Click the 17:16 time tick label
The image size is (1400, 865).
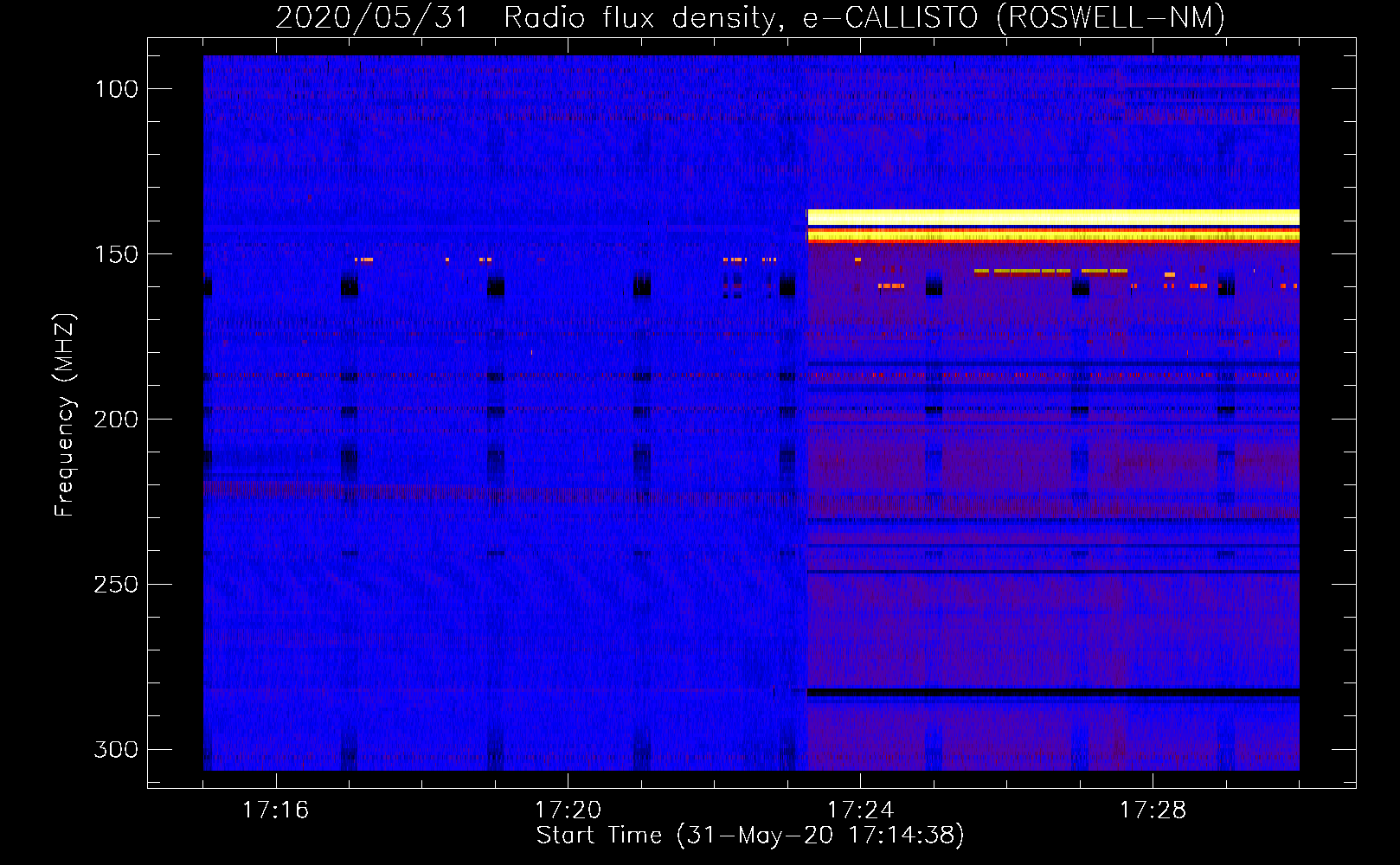pyautogui.click(x=275, y=811)
